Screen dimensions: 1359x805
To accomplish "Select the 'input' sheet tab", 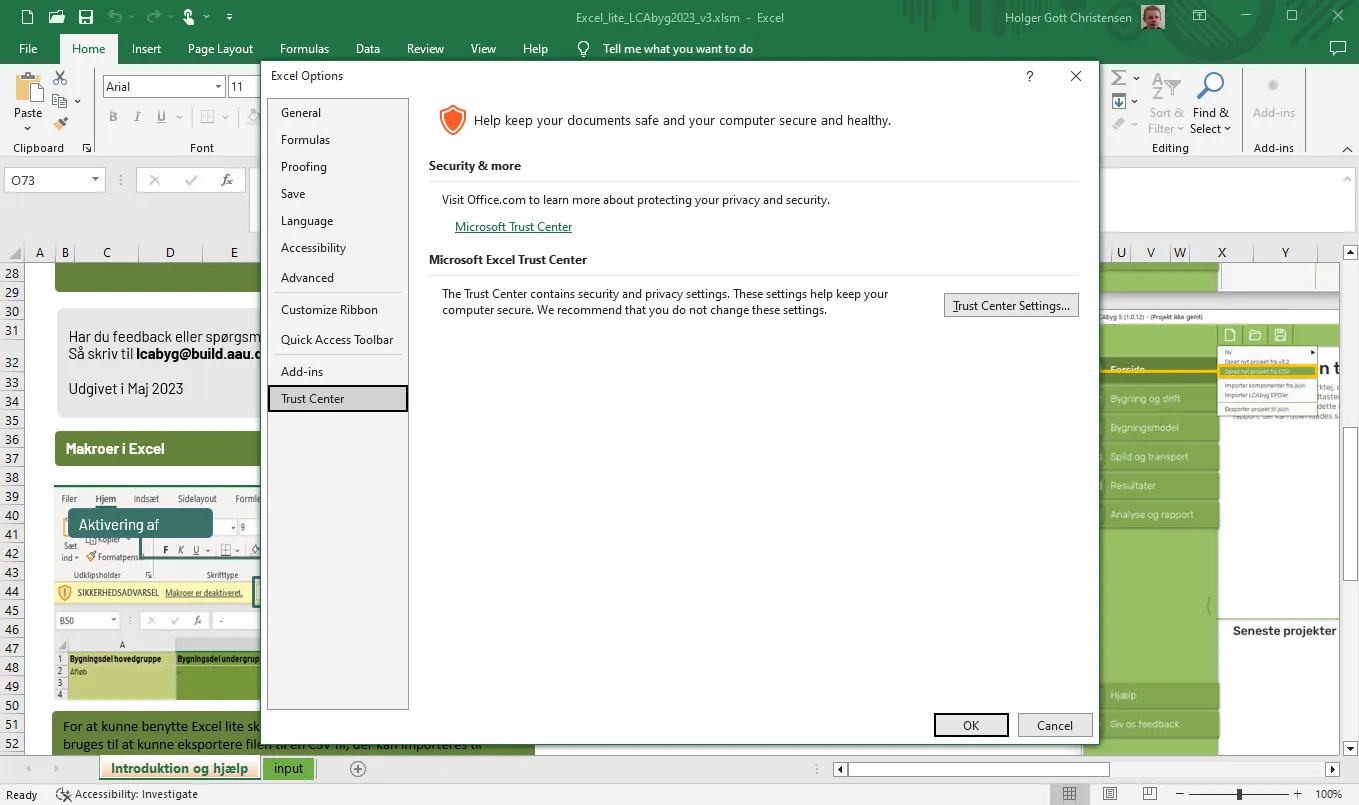I will pyautogui.click(x=288, y=769).
